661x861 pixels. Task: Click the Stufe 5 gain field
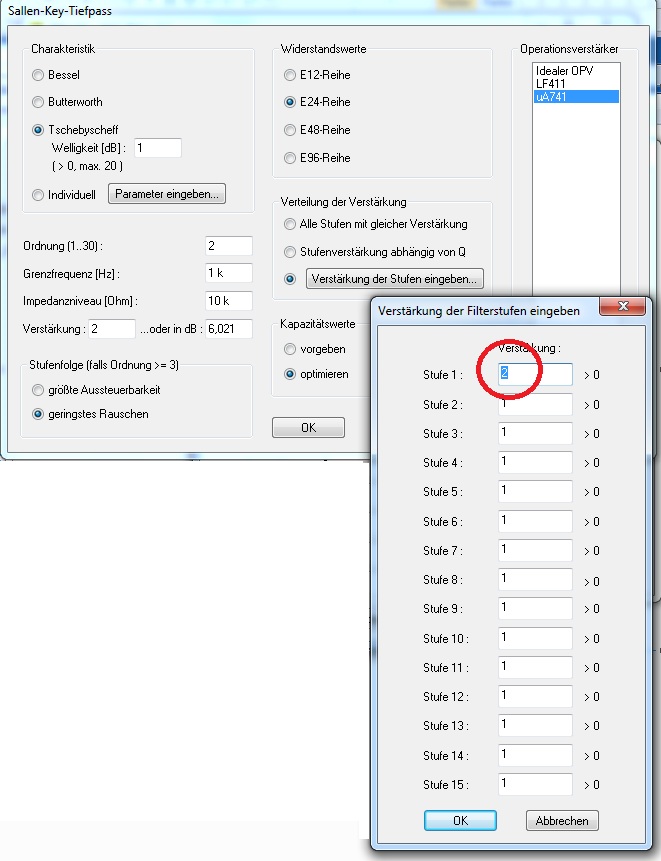pos(535,491)
